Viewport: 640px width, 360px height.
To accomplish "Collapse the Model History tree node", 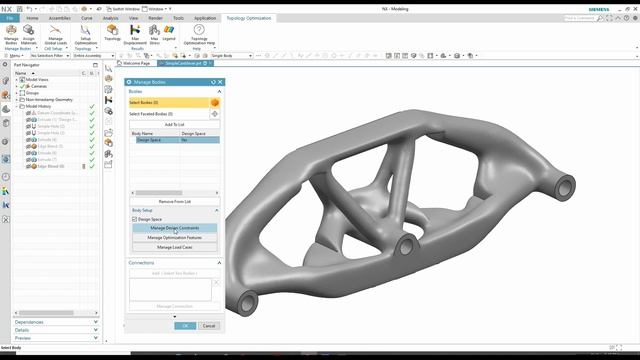I will [x=17, y=107].
